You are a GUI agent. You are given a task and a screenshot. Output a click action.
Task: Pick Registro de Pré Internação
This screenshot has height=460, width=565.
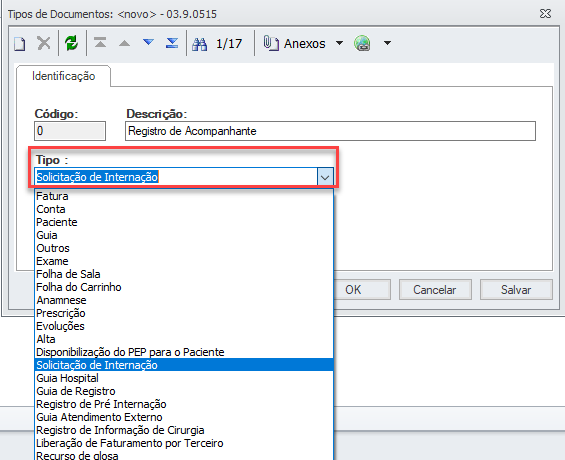tap(184, 404)
